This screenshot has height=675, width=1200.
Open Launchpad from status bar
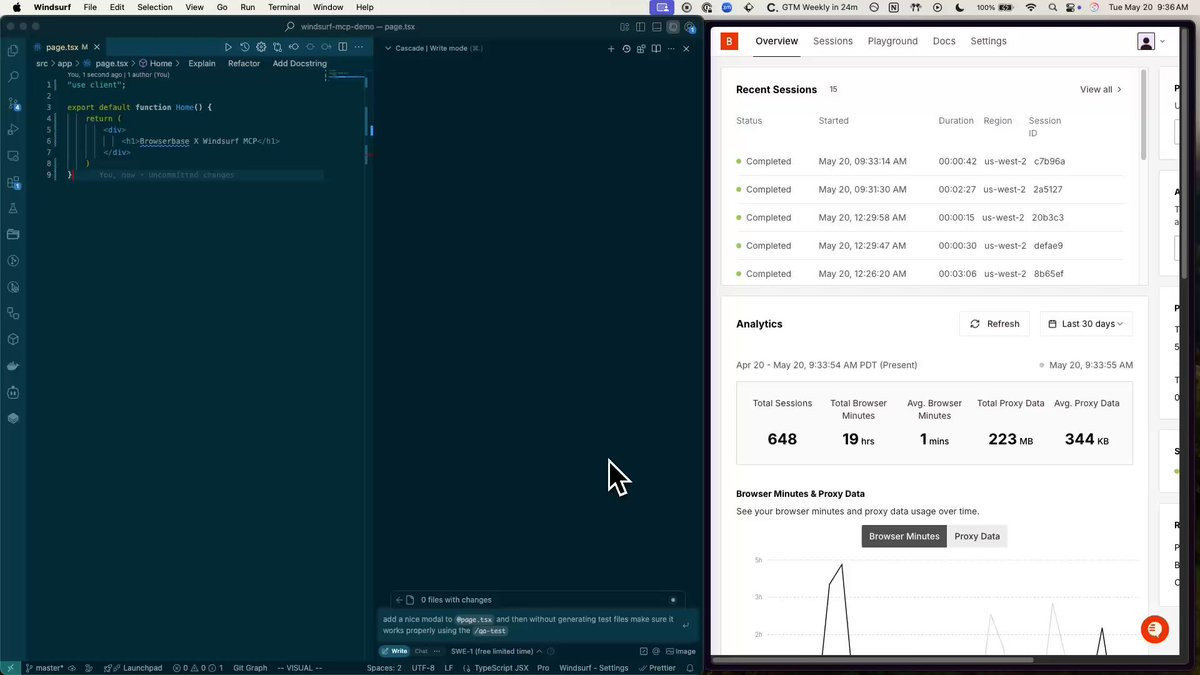135,668
